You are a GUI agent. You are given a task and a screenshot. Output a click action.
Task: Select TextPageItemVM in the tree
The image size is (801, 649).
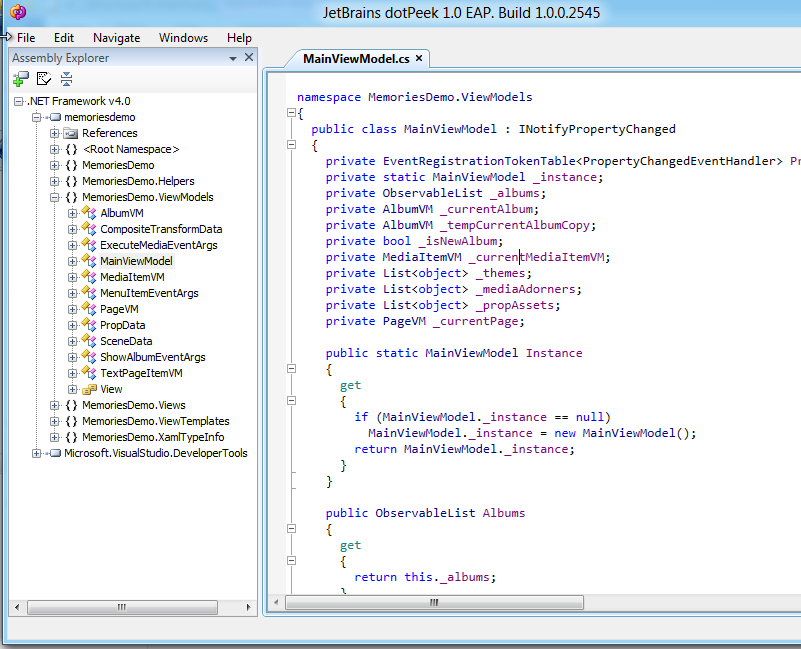click(142, 373)
